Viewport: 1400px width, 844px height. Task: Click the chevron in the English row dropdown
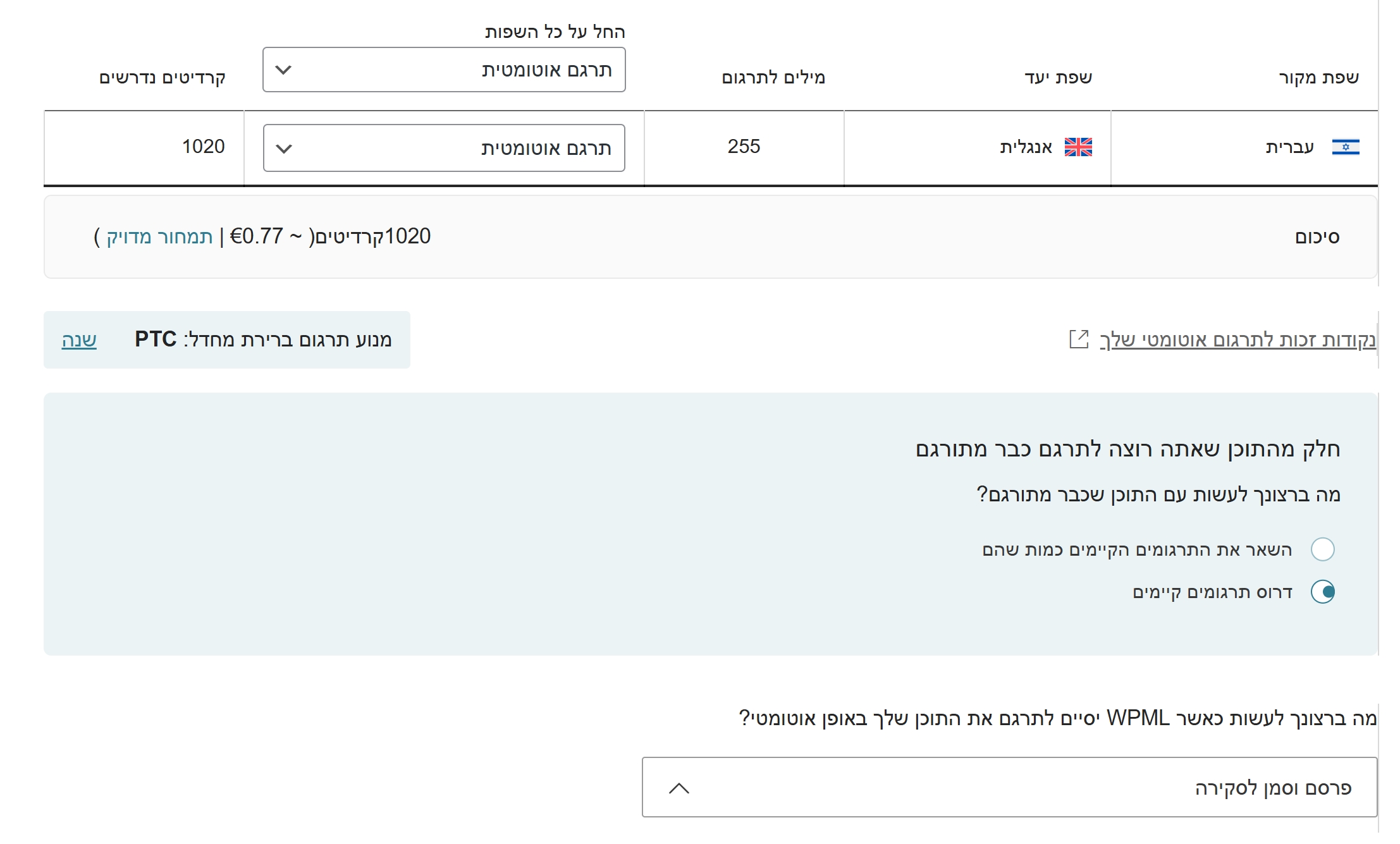(285, 149)
